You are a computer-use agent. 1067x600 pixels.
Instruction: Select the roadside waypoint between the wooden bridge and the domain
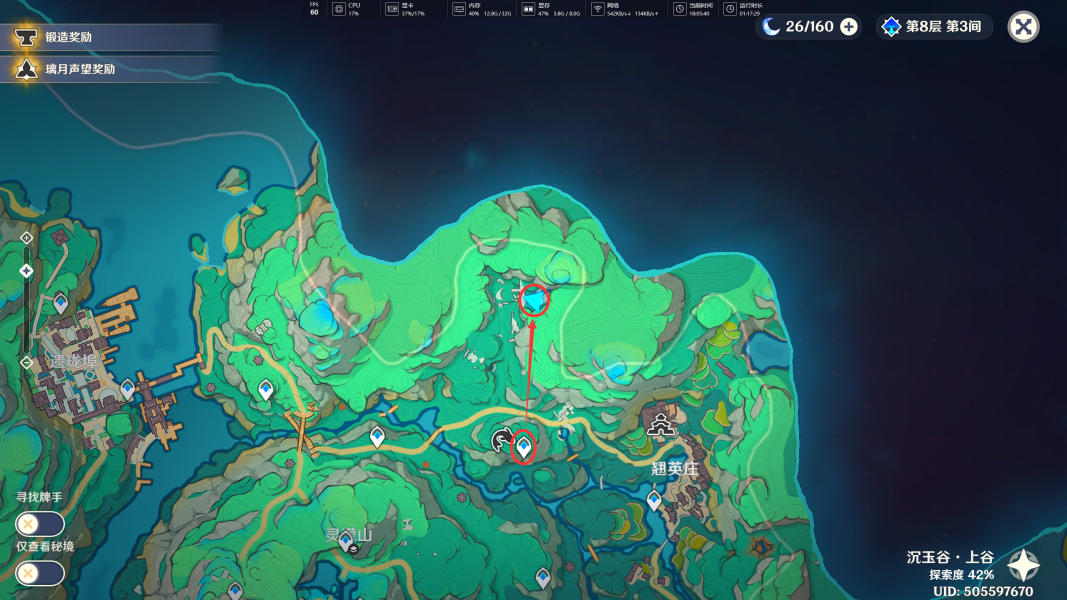(x=377, y=436)
